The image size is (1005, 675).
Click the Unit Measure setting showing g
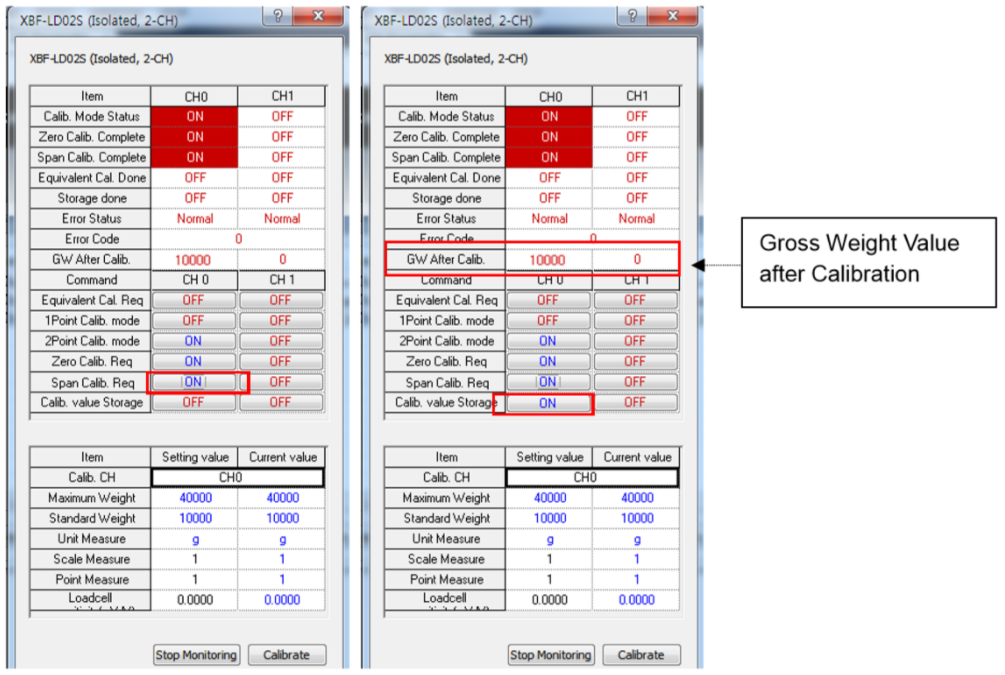[194, 538]
